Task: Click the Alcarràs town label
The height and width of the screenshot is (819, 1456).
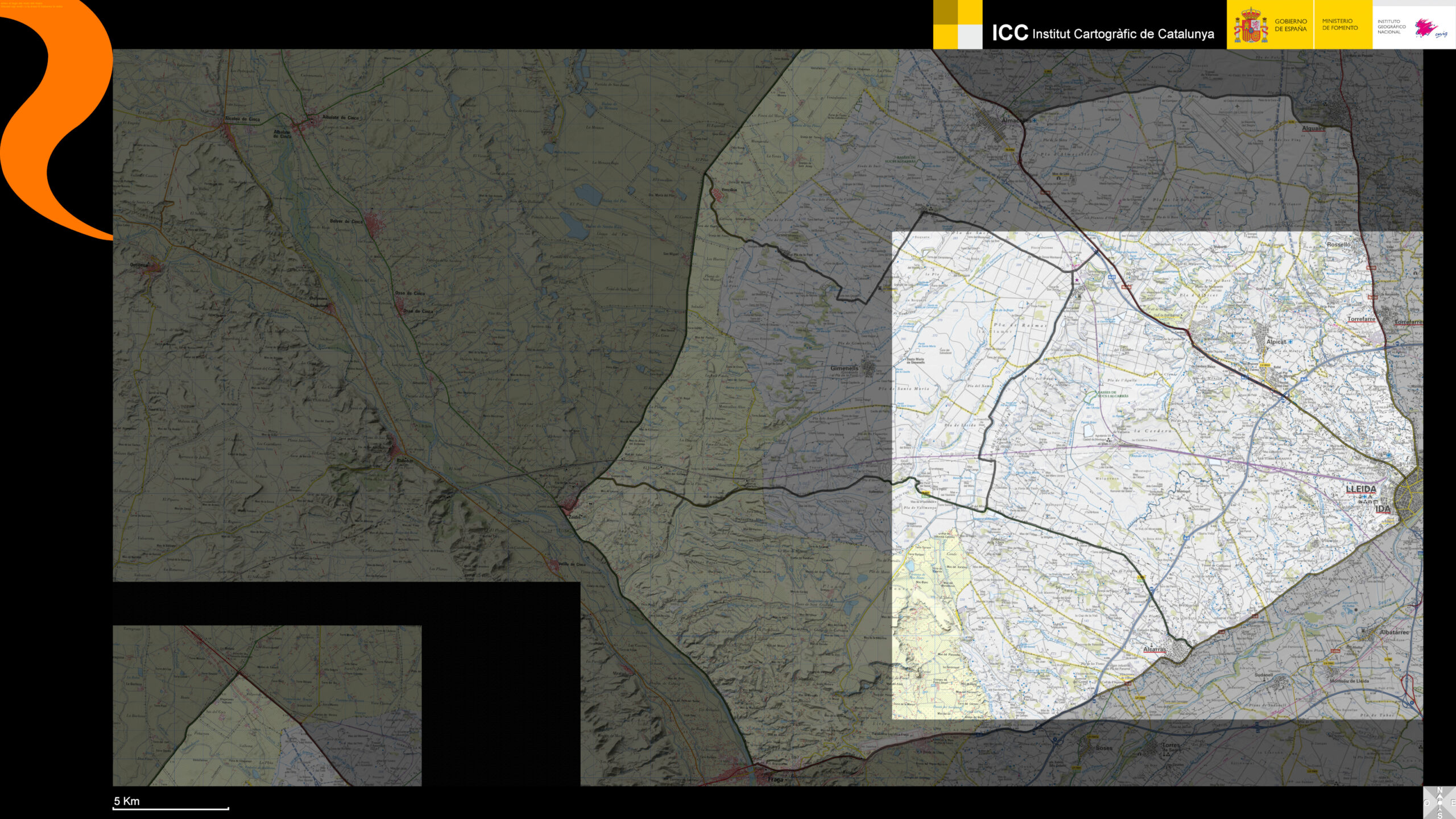Action: [1154, 649]
